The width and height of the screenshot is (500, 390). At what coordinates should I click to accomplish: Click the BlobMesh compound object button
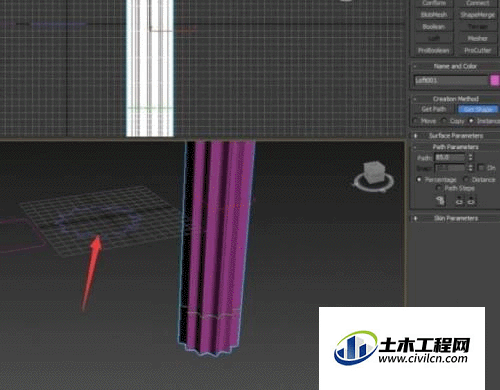(x=433, y=15)
